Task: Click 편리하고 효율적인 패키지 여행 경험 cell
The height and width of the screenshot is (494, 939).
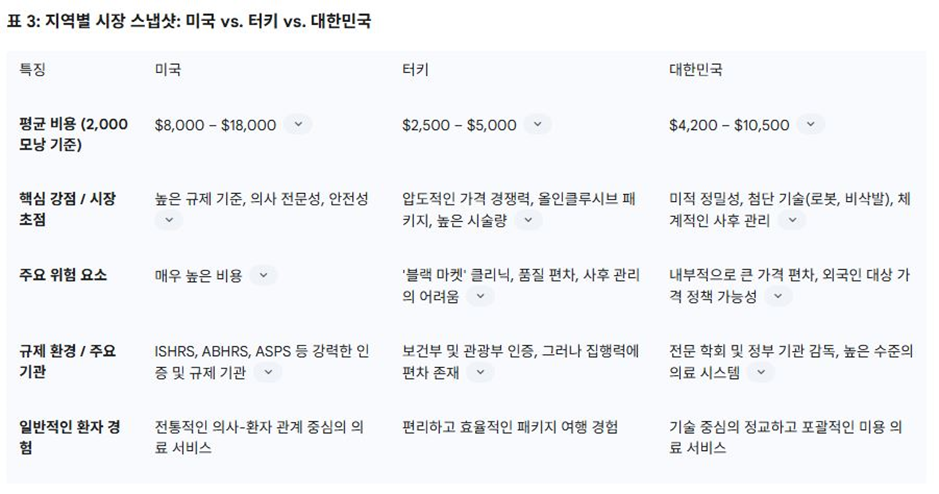Action: [x=509, y=427]
